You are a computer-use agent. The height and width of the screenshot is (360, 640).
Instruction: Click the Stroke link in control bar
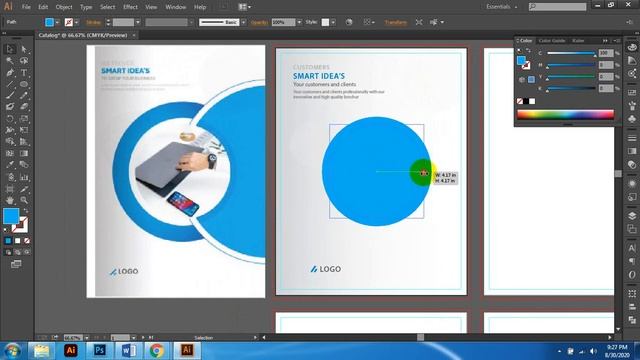tap(93, 22)
